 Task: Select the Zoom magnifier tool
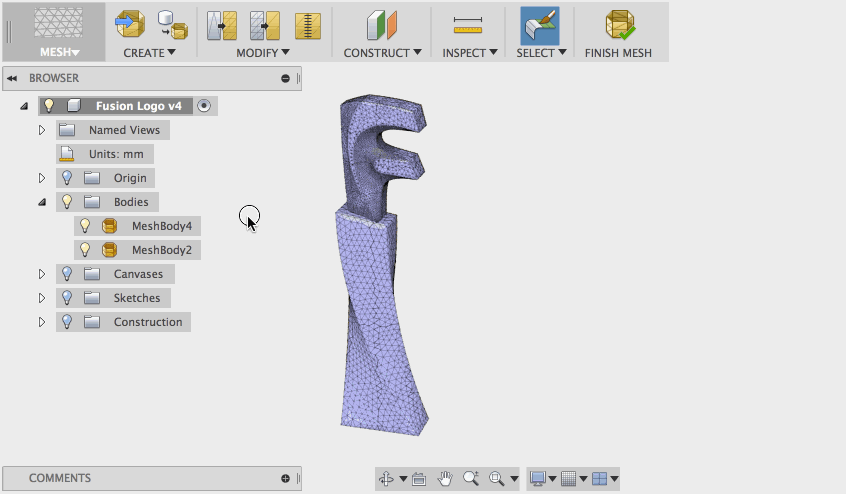(x=470, y=478)
